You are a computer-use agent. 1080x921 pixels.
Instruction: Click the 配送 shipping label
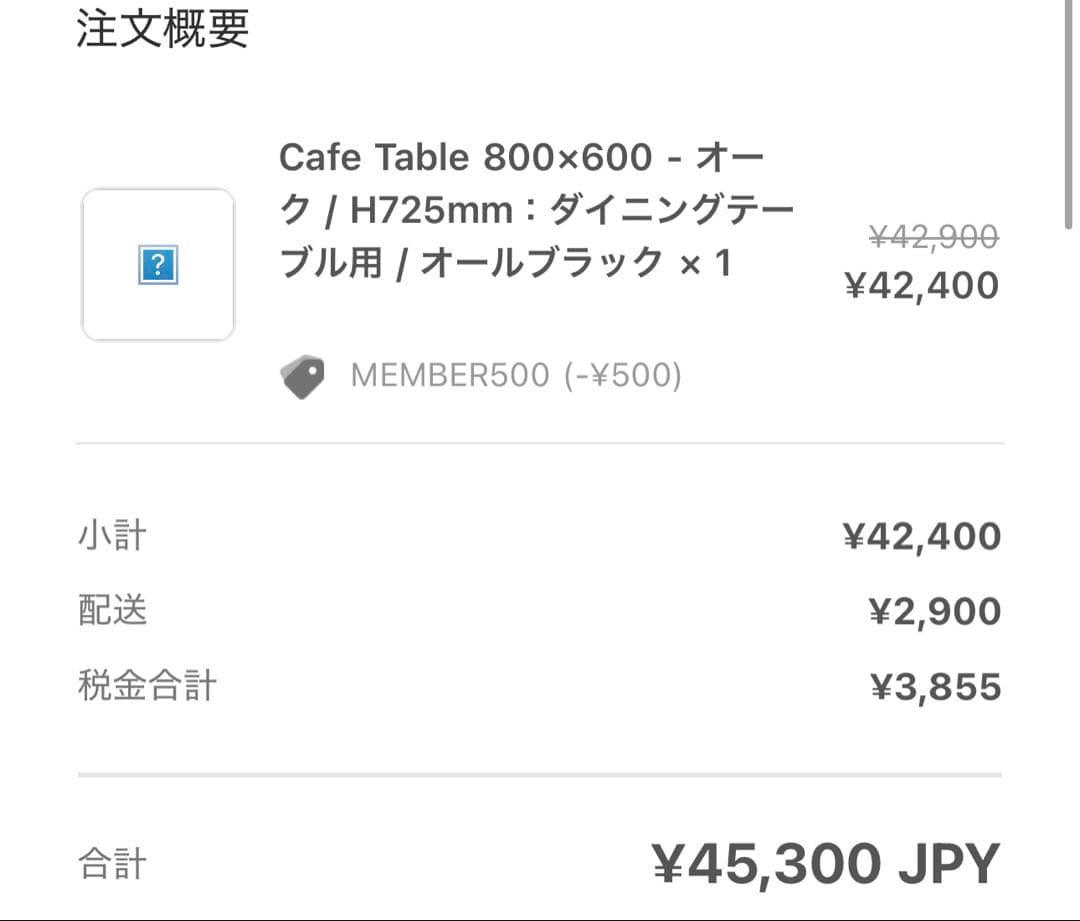(x=112, y=611)
